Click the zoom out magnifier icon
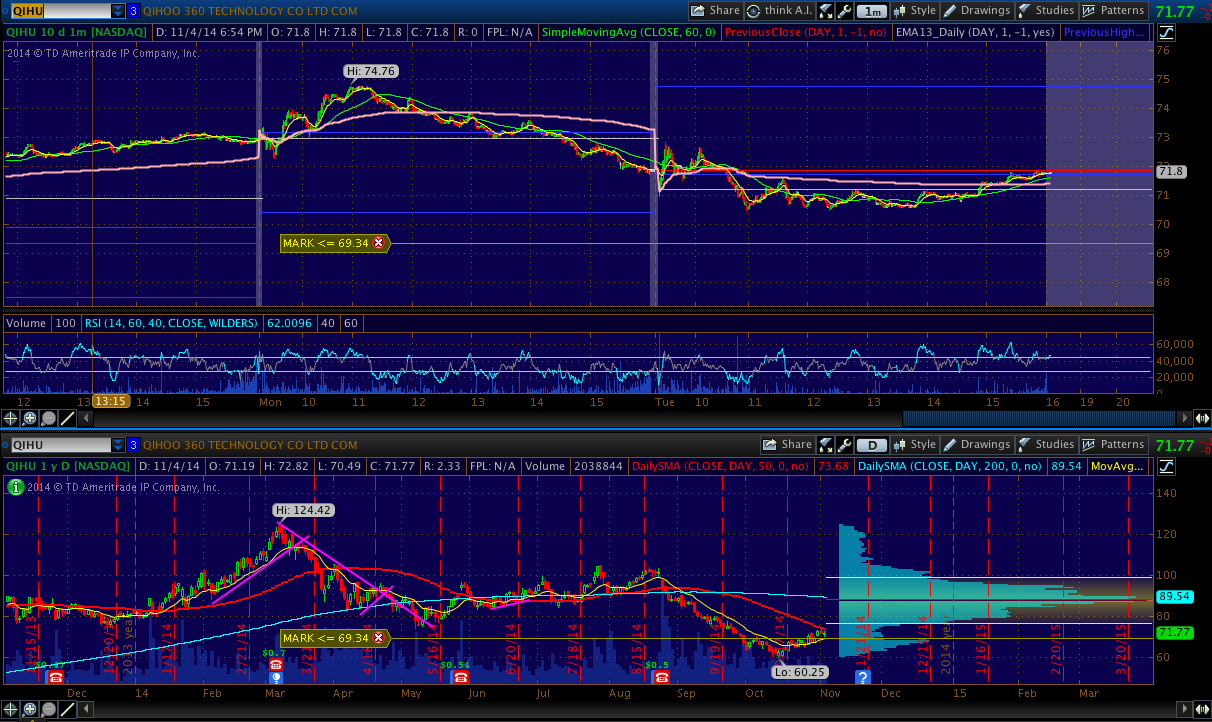The height and width of the screenshot is (722, 1212). coord(49,418)
